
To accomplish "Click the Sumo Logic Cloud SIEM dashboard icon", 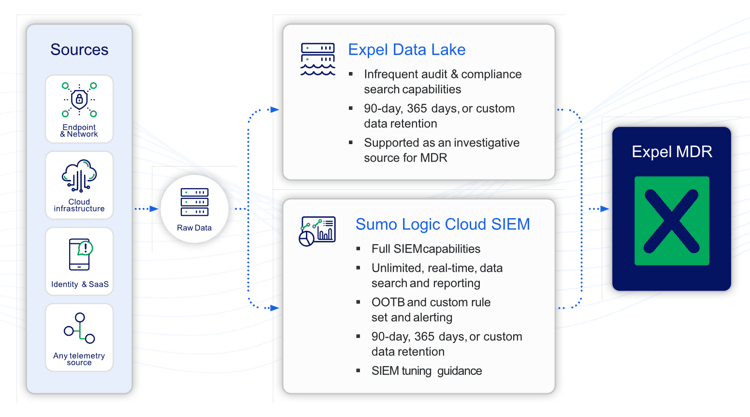I will tap(317, 231).
